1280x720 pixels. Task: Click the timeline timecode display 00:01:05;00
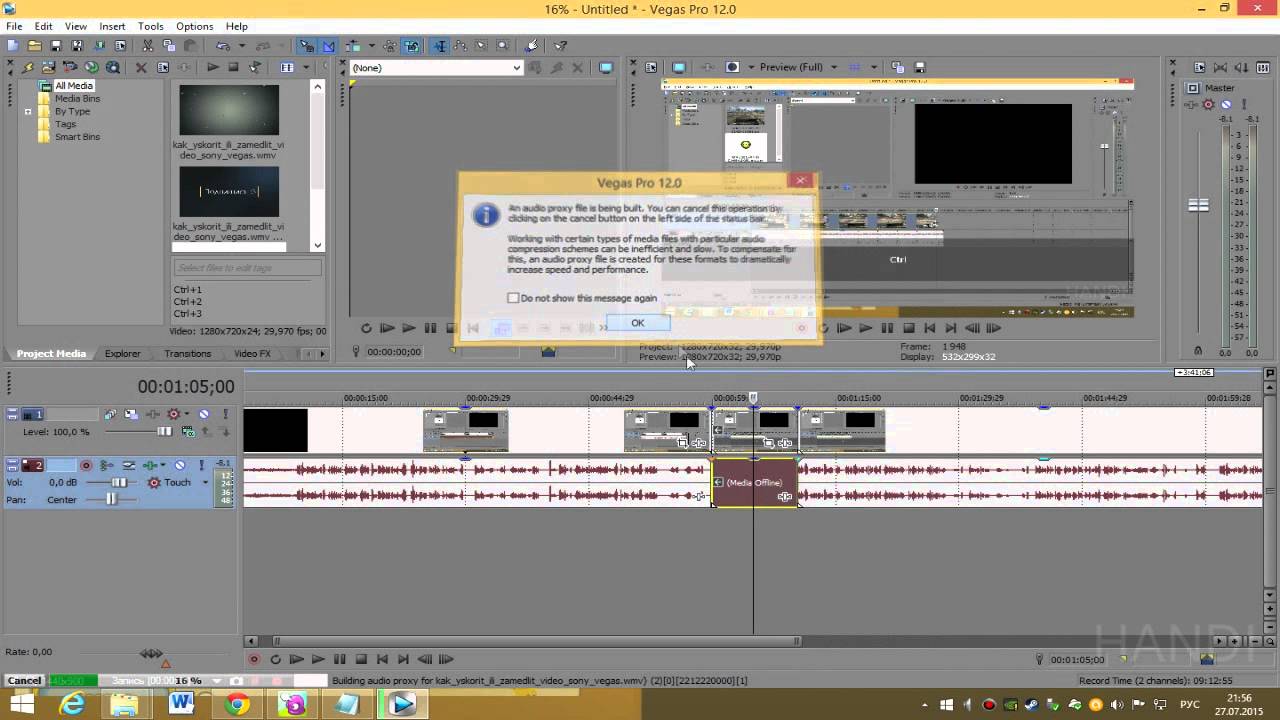point(186,386)
